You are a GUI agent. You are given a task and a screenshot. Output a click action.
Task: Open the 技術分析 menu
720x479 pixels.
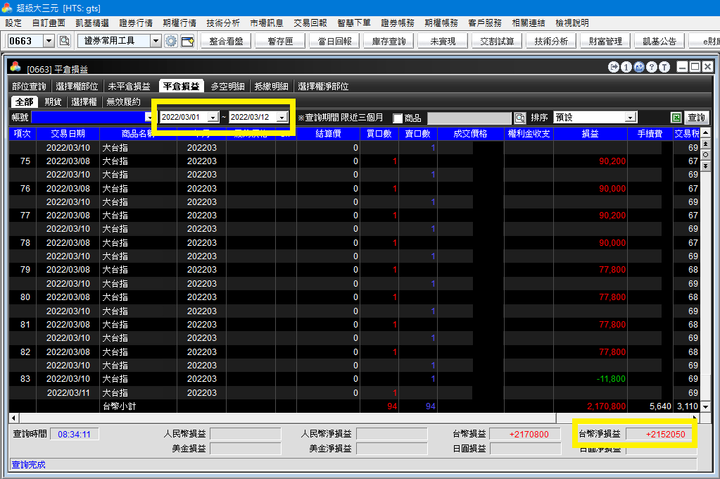(x=223, y=23)
